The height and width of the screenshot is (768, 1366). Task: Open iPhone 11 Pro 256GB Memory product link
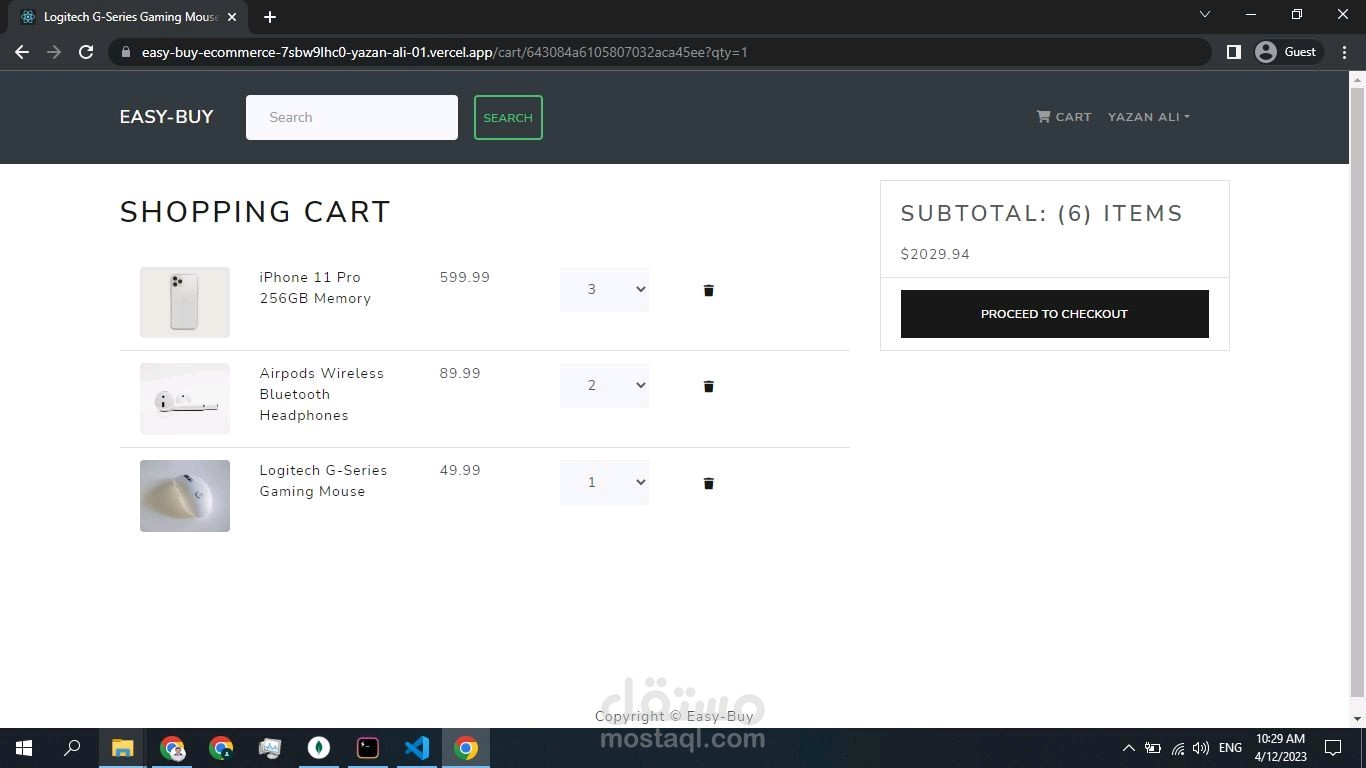tap(315, 288)
